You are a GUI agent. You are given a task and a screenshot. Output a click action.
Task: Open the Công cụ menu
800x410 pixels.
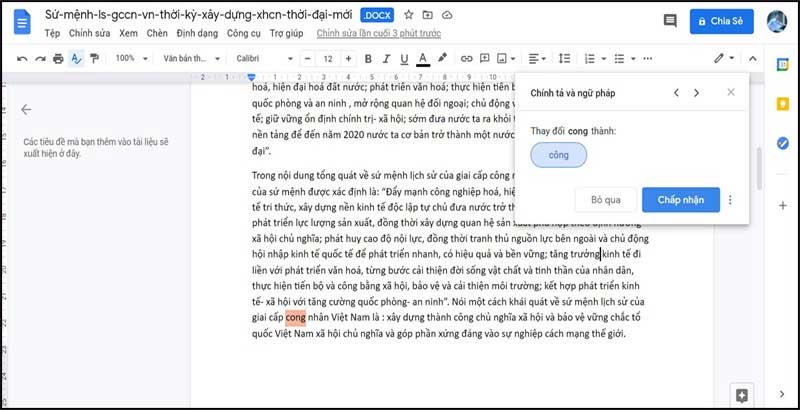243,34
